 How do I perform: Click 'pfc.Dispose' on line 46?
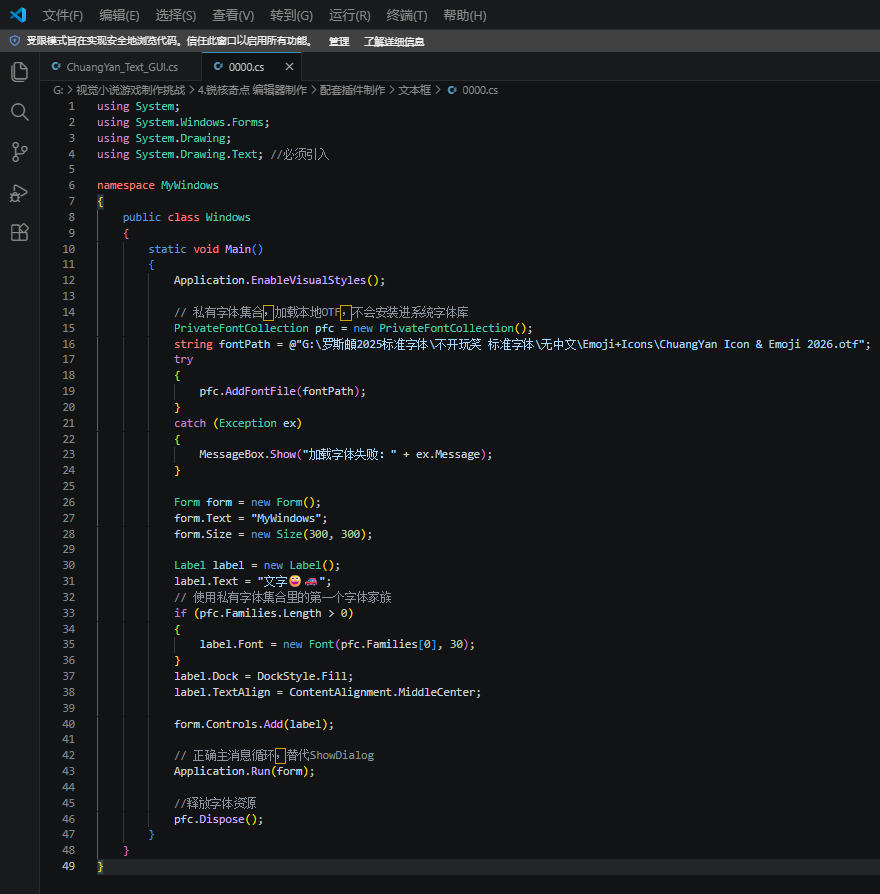point(209,819)
